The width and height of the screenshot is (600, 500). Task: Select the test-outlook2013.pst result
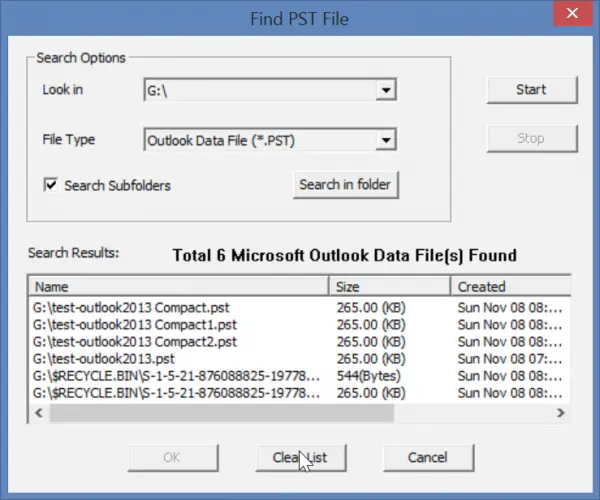(x=299, y=359)
